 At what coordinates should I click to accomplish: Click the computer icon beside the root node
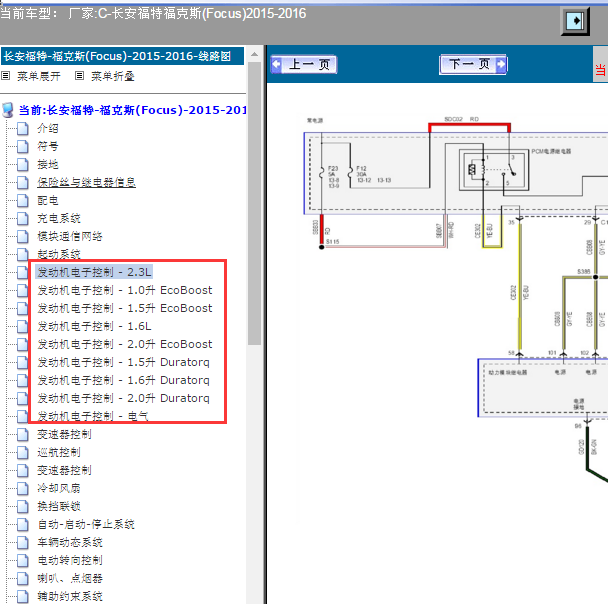8,110
